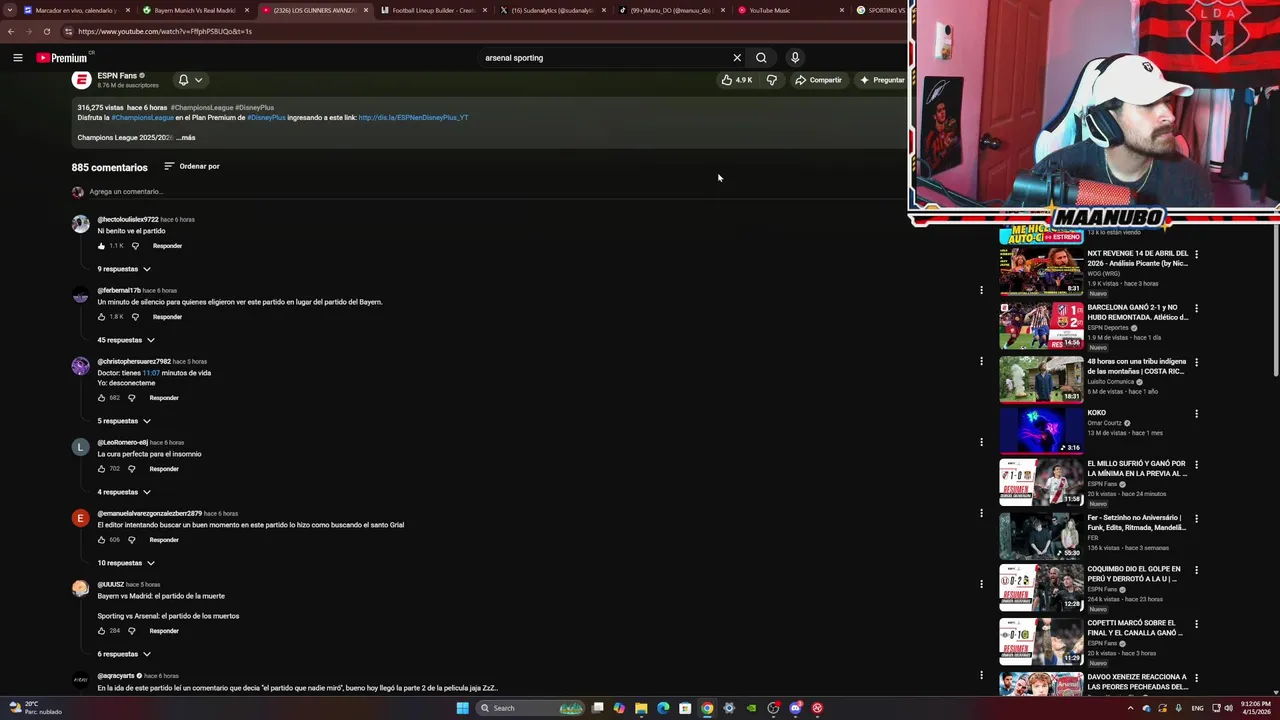Go back with the browser back arrow

point(10,31)
